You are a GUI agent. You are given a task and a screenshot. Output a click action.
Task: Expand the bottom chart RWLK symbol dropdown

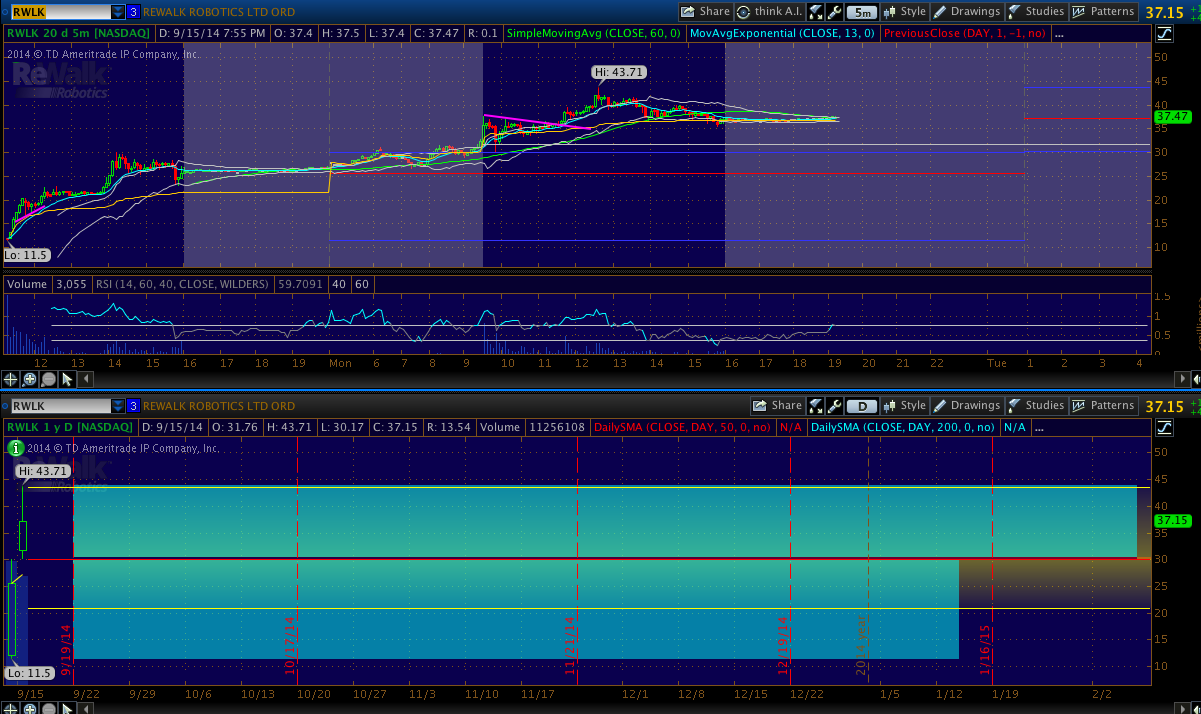tap(118, 406)
